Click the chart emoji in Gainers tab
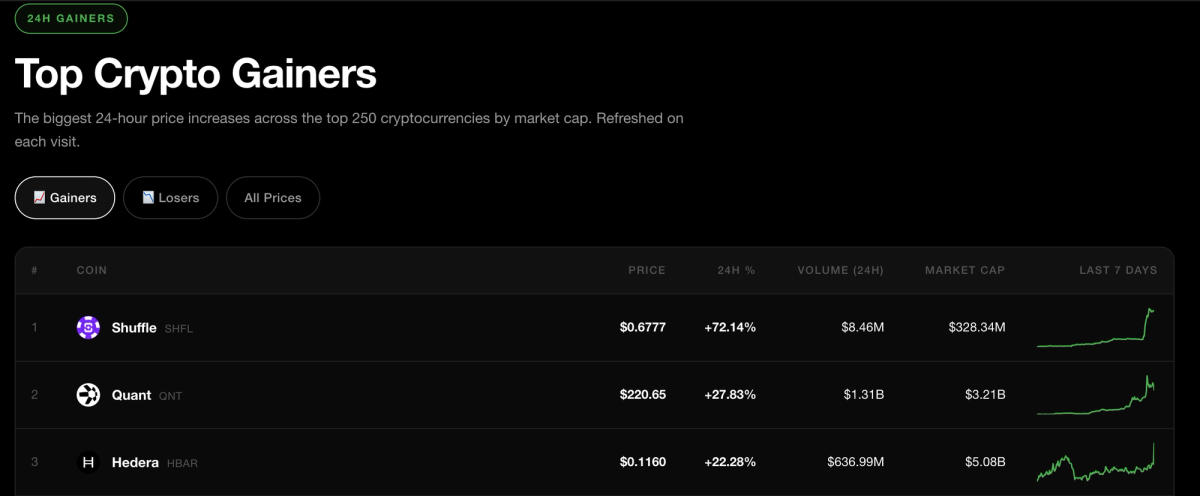Image resolution: width=1200 pixels, height=496 pixels. [x=39, y=198]
